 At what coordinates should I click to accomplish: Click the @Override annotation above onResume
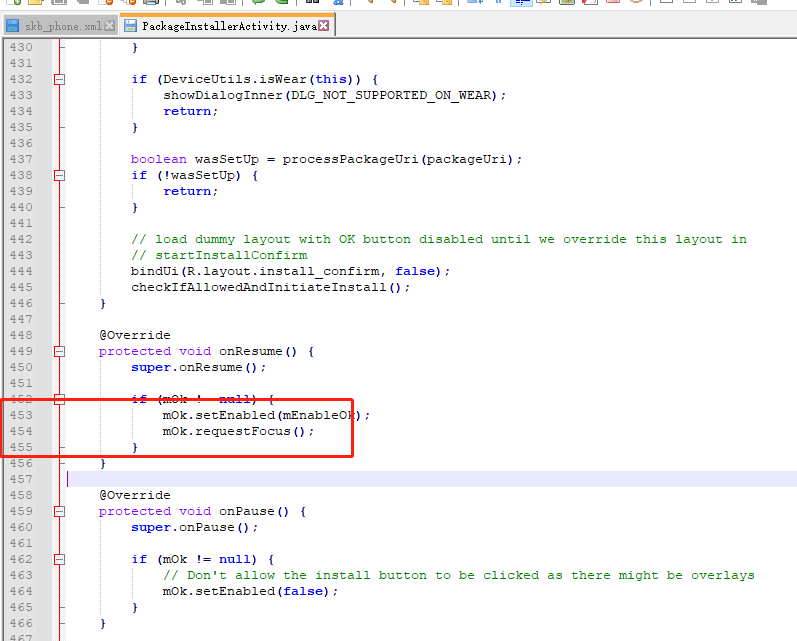tap(135, 335)
